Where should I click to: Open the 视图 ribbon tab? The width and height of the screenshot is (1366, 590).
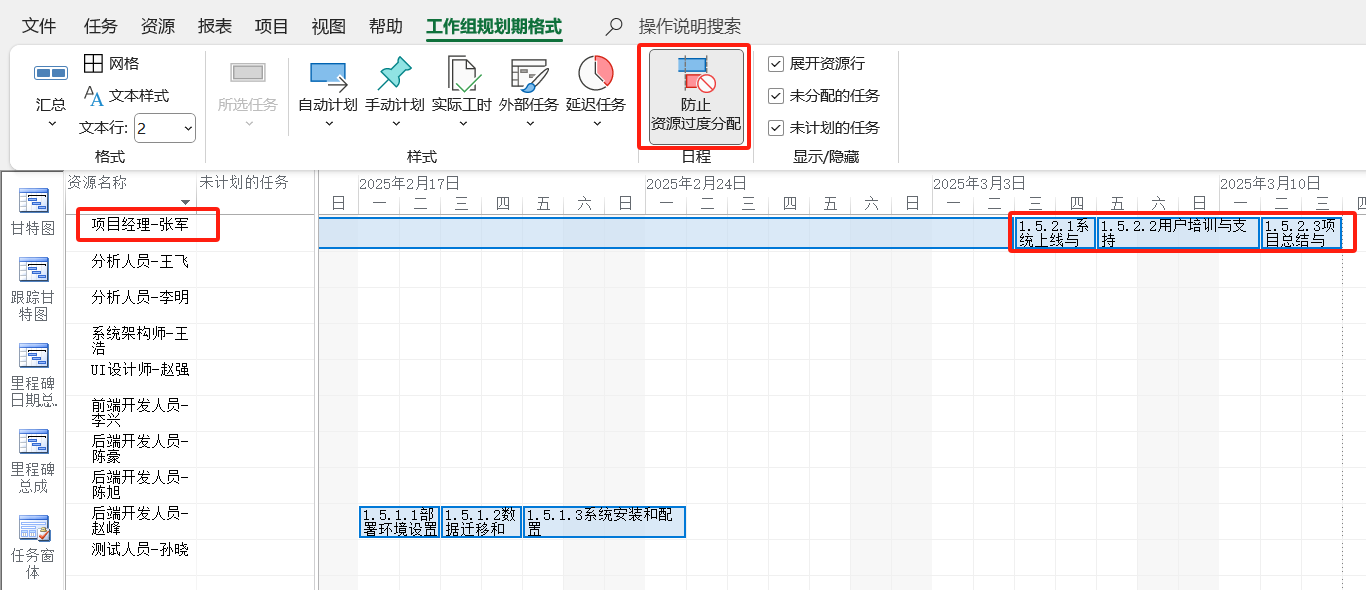(329, 26)
